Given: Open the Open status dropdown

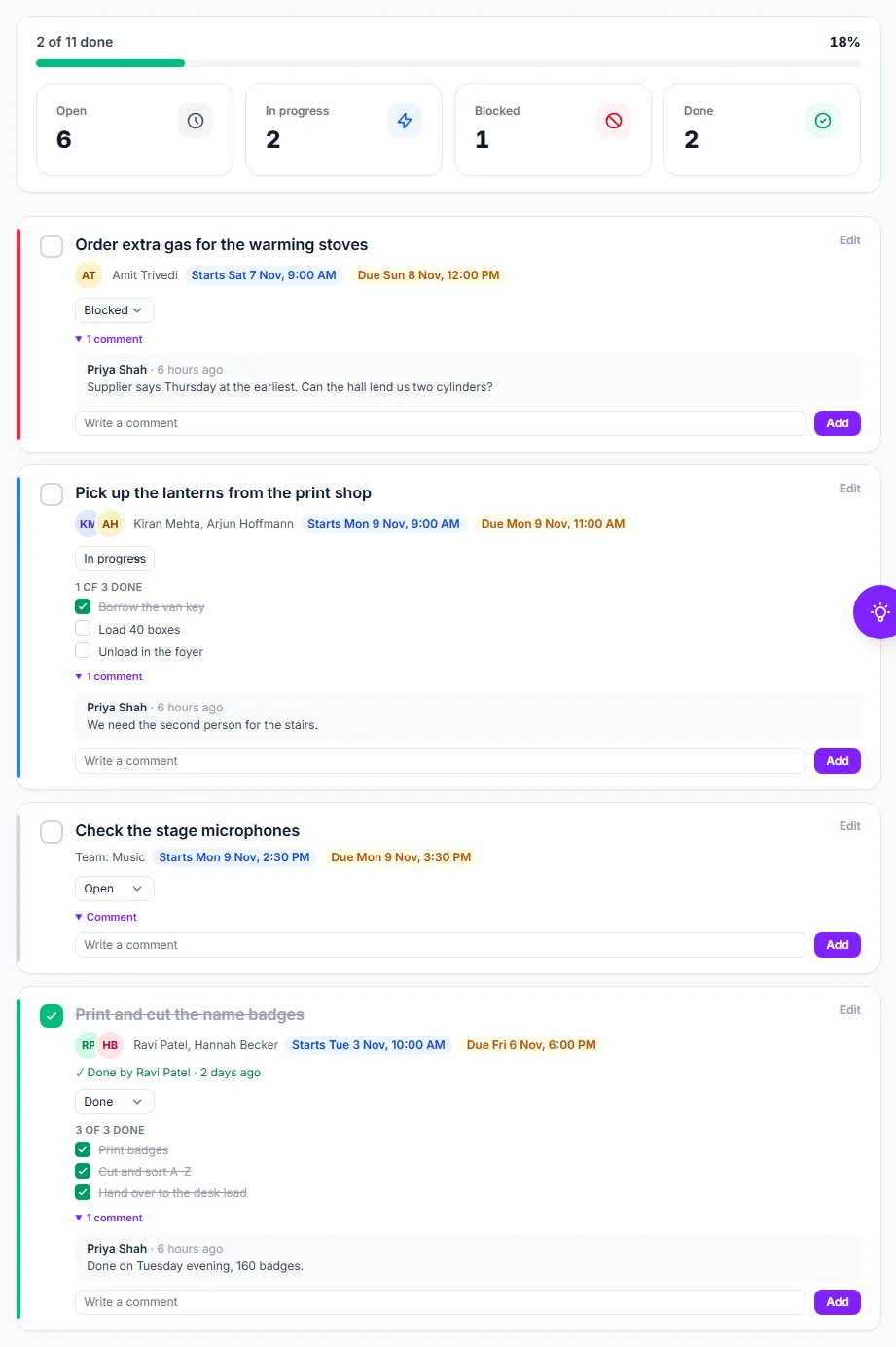Looking at the screenshot, I should (115, 889).
